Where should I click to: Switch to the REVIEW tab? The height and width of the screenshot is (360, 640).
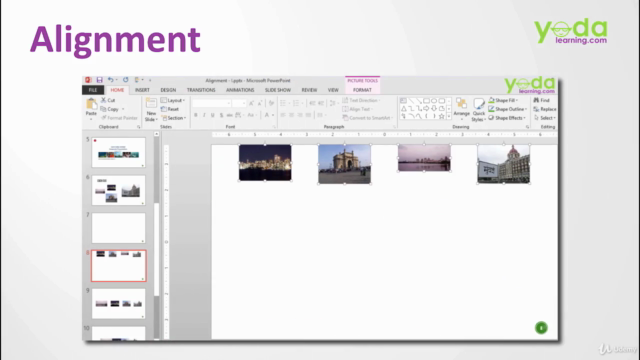tap(309, 90)
